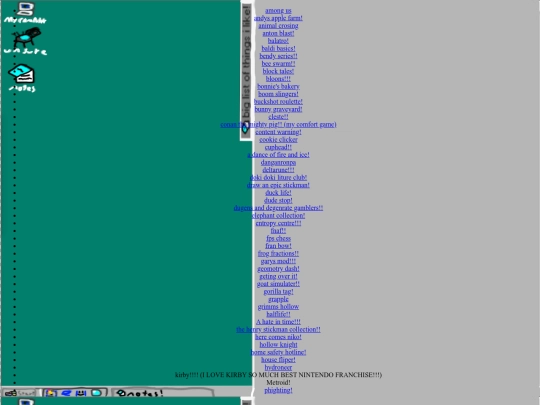Click the cyan diamond icon on vertical banner

click(245, 128)
